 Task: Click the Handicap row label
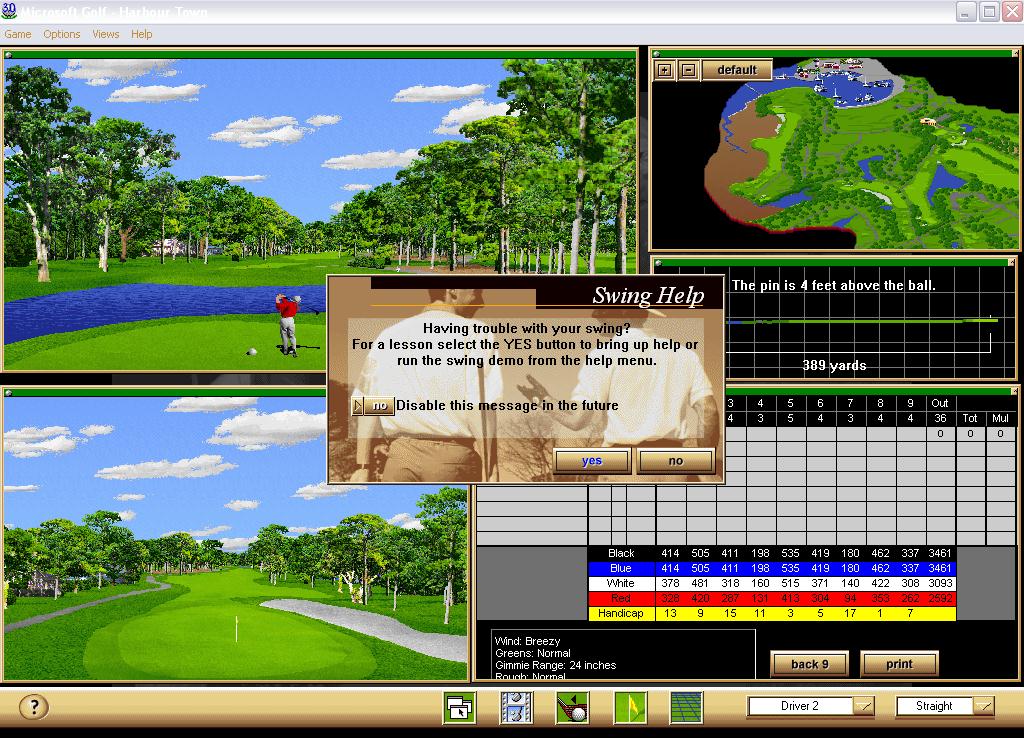pos(620,613)
